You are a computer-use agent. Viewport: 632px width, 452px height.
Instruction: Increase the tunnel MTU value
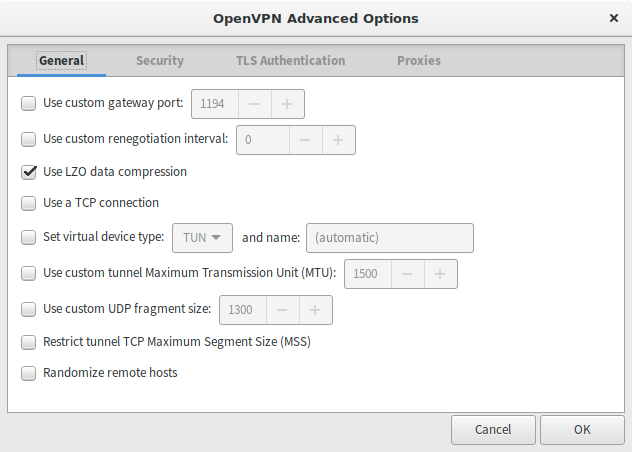441,274
